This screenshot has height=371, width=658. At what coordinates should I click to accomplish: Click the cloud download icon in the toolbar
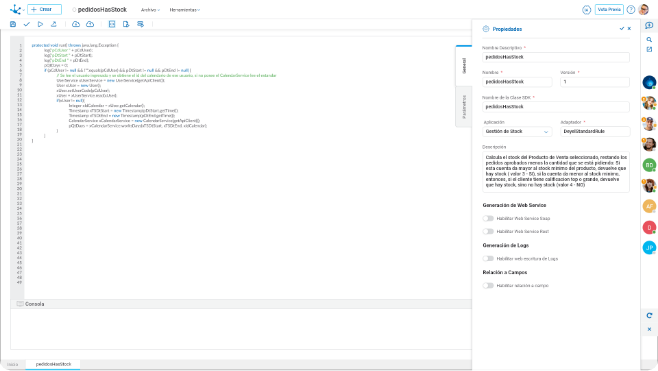(x=76, y=24)
